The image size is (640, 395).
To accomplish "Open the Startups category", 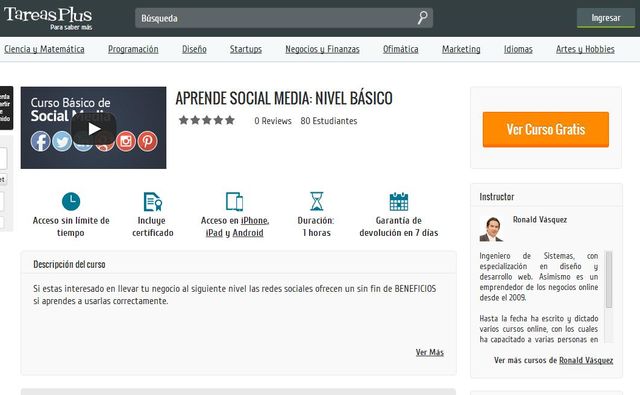I will tap(246, 49).
